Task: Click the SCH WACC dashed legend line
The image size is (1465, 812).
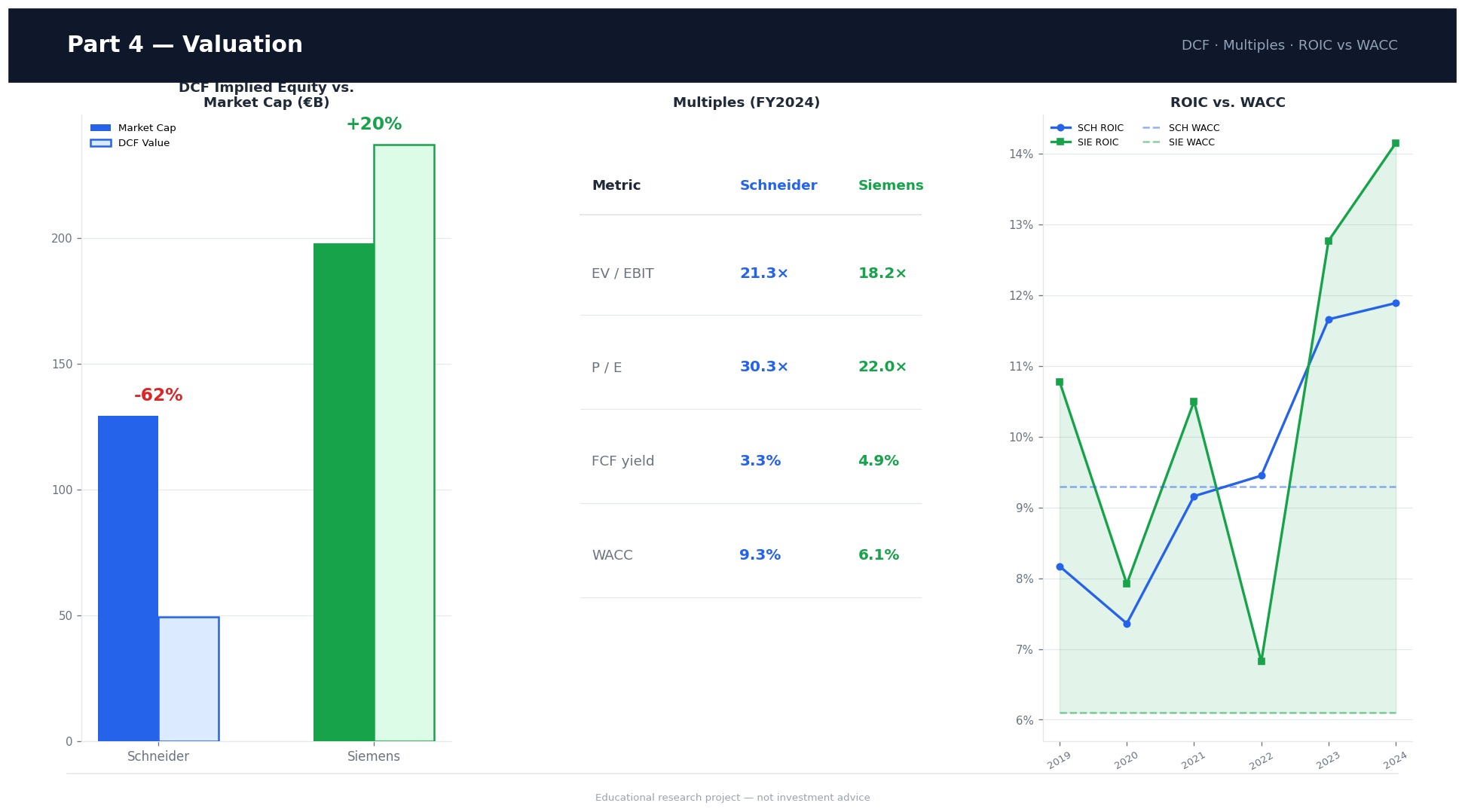Action: click(1151, 127)
